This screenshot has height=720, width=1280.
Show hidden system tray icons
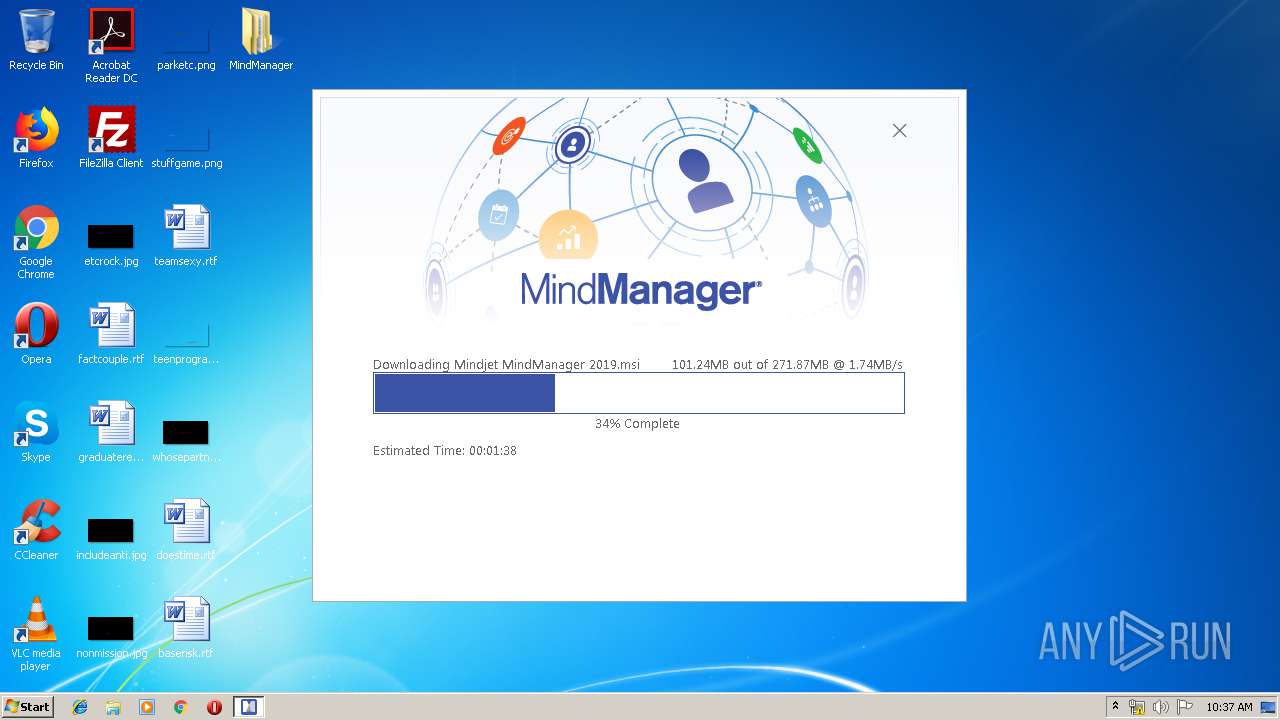point(1115,707)
